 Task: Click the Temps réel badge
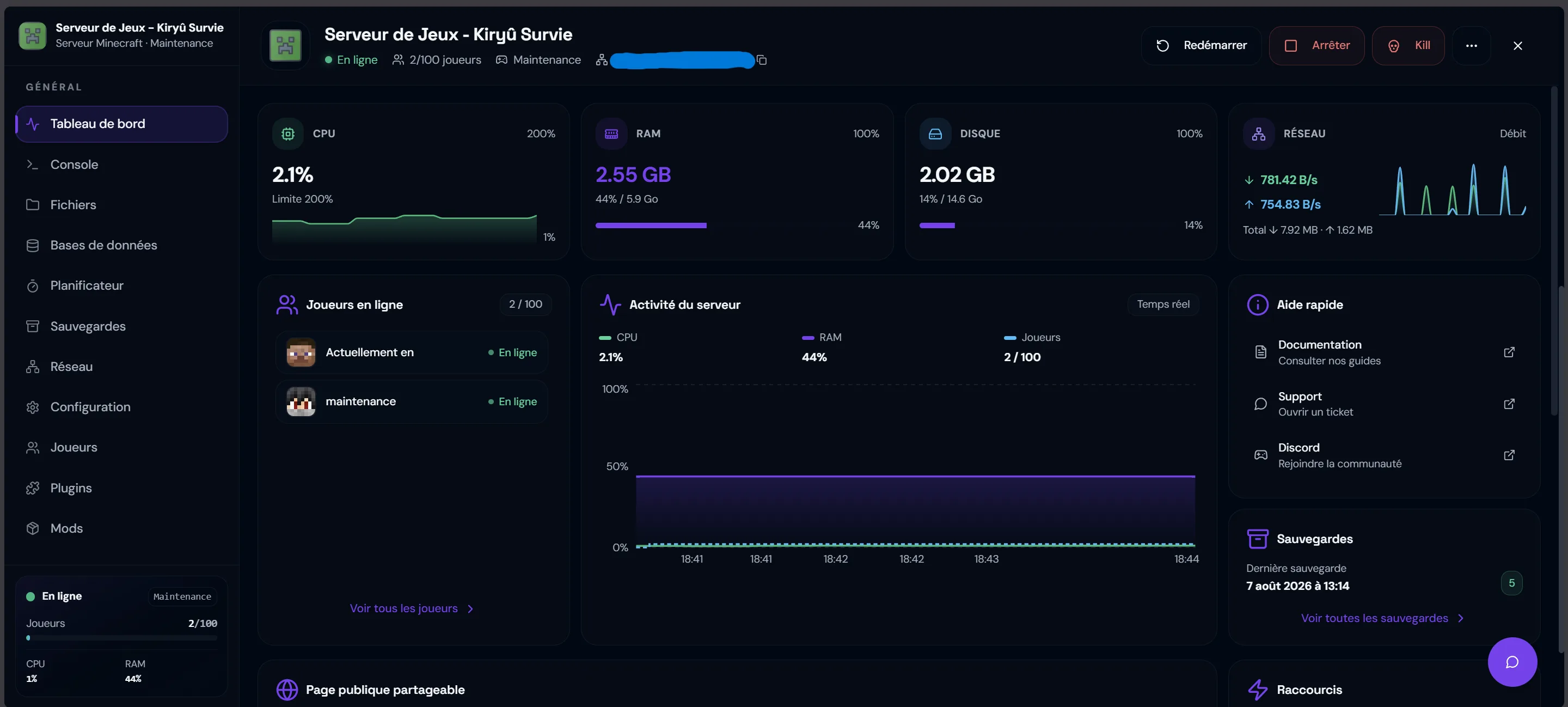[1163, 304]
